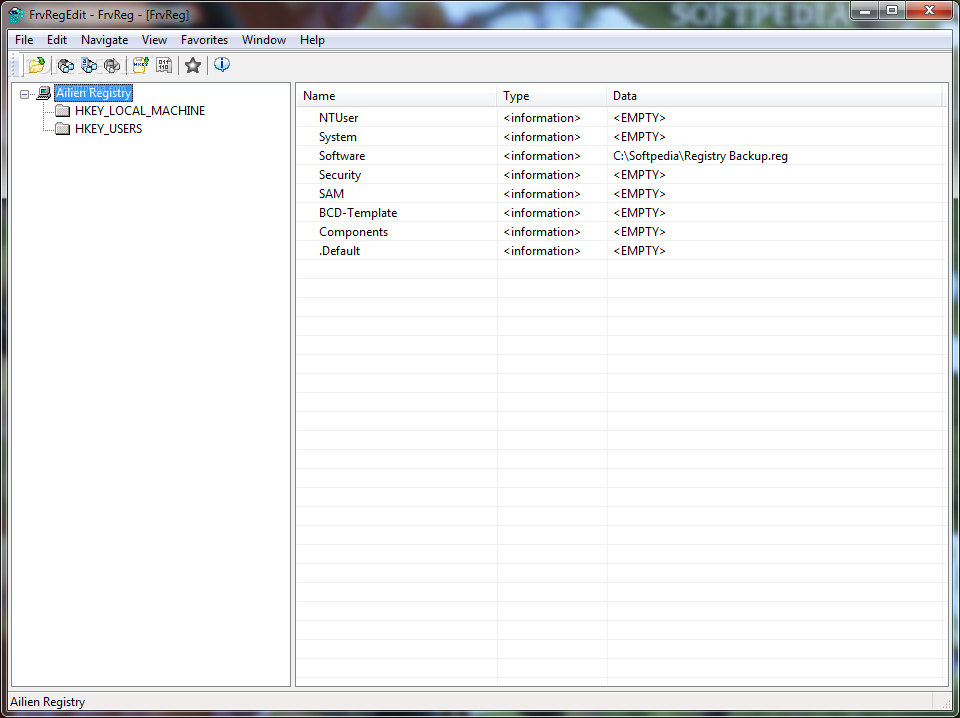The image size is (960, 718).
Task: Click the HKEY notepad toolbar icon
Action: coord(141,65)
